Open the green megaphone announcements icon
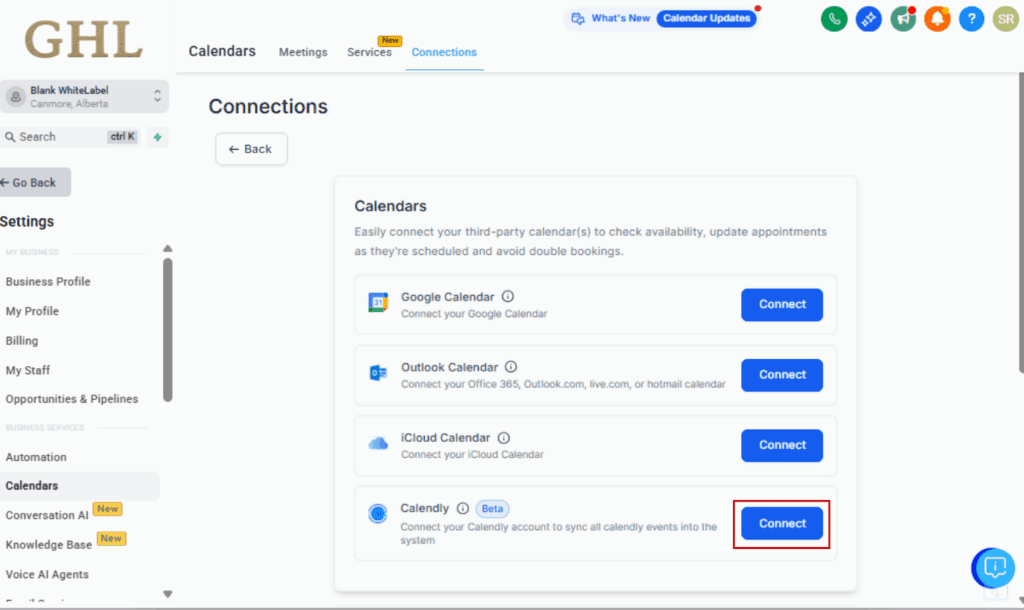 pos(903,19)
